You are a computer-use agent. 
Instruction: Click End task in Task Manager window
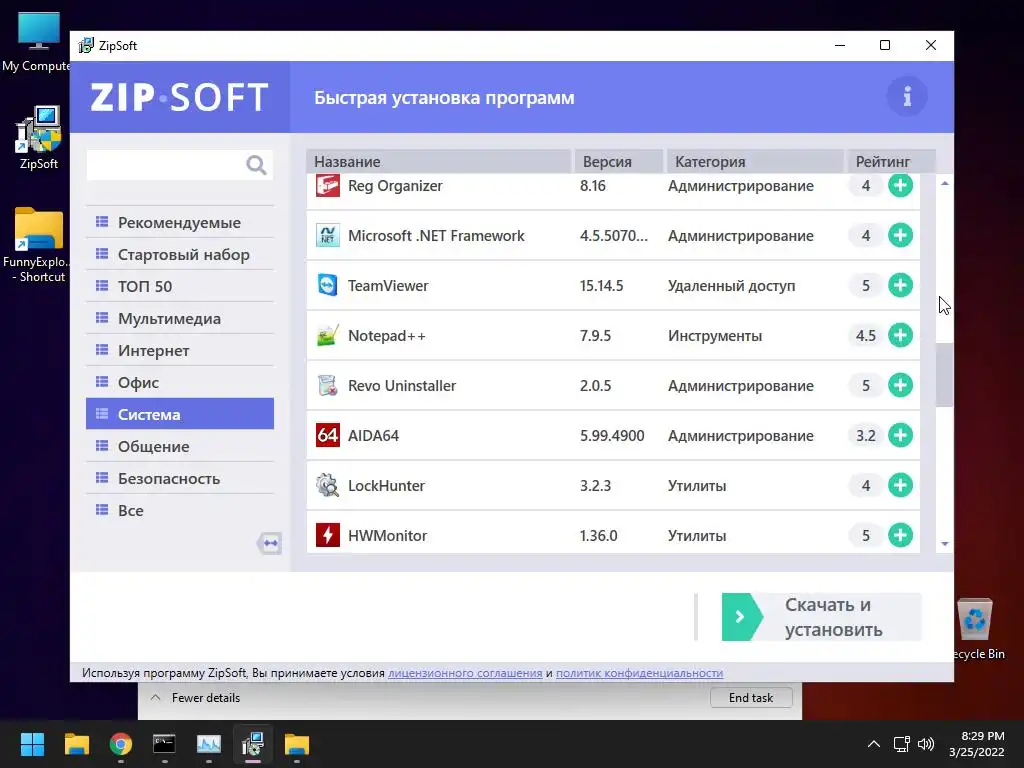point(751,697)
